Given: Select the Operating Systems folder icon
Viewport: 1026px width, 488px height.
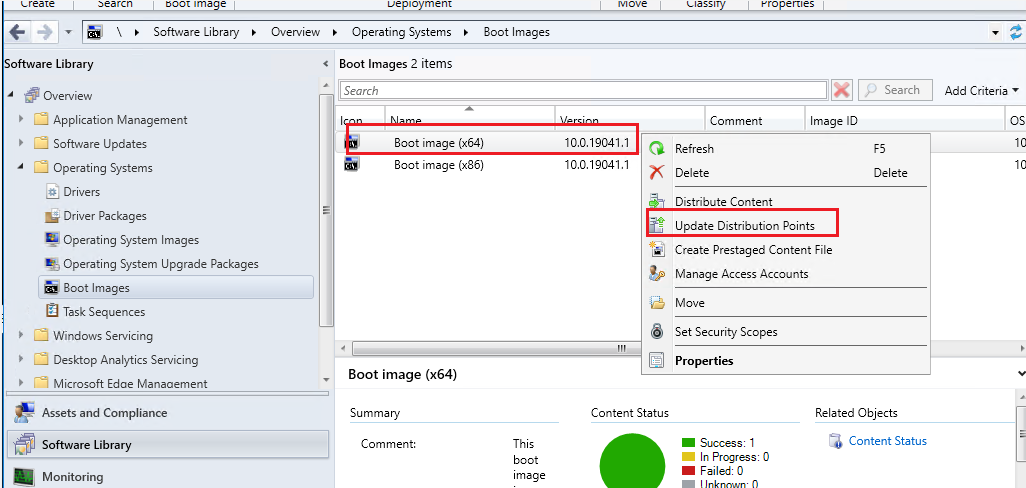Looking at the screenshot, I should pos(41,167).
